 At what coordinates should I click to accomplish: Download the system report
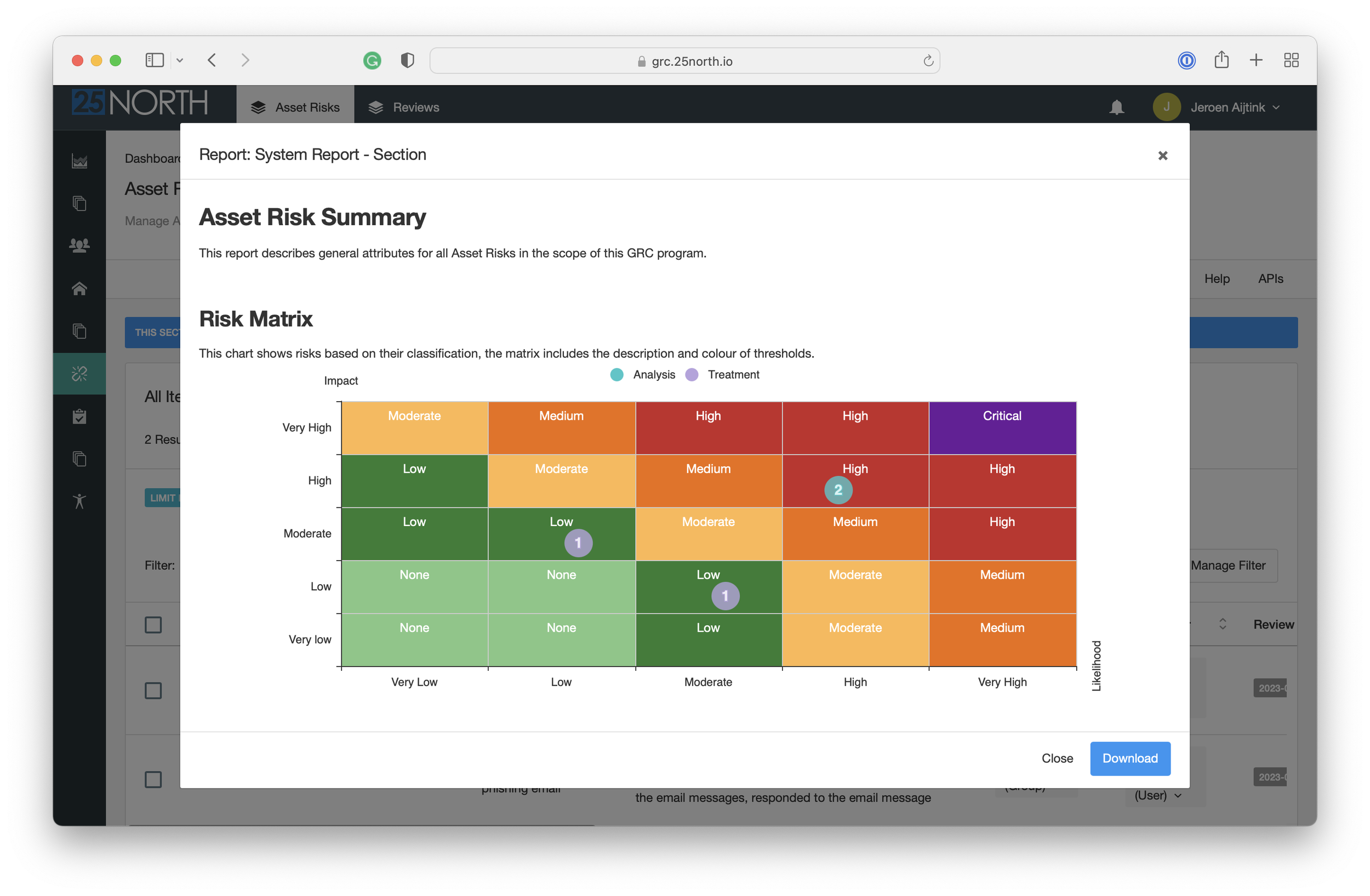[1129, 758]
